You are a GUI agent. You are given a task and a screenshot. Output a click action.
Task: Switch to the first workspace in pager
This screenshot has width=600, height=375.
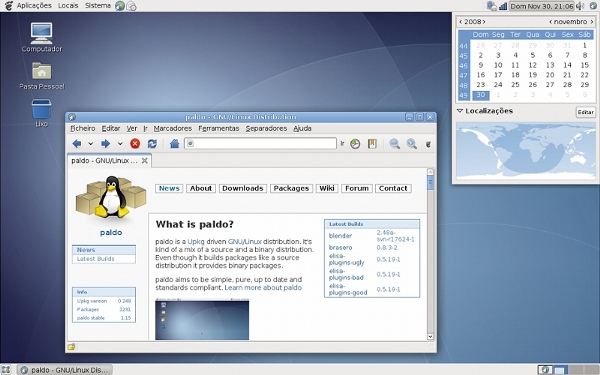click(545, 370)
